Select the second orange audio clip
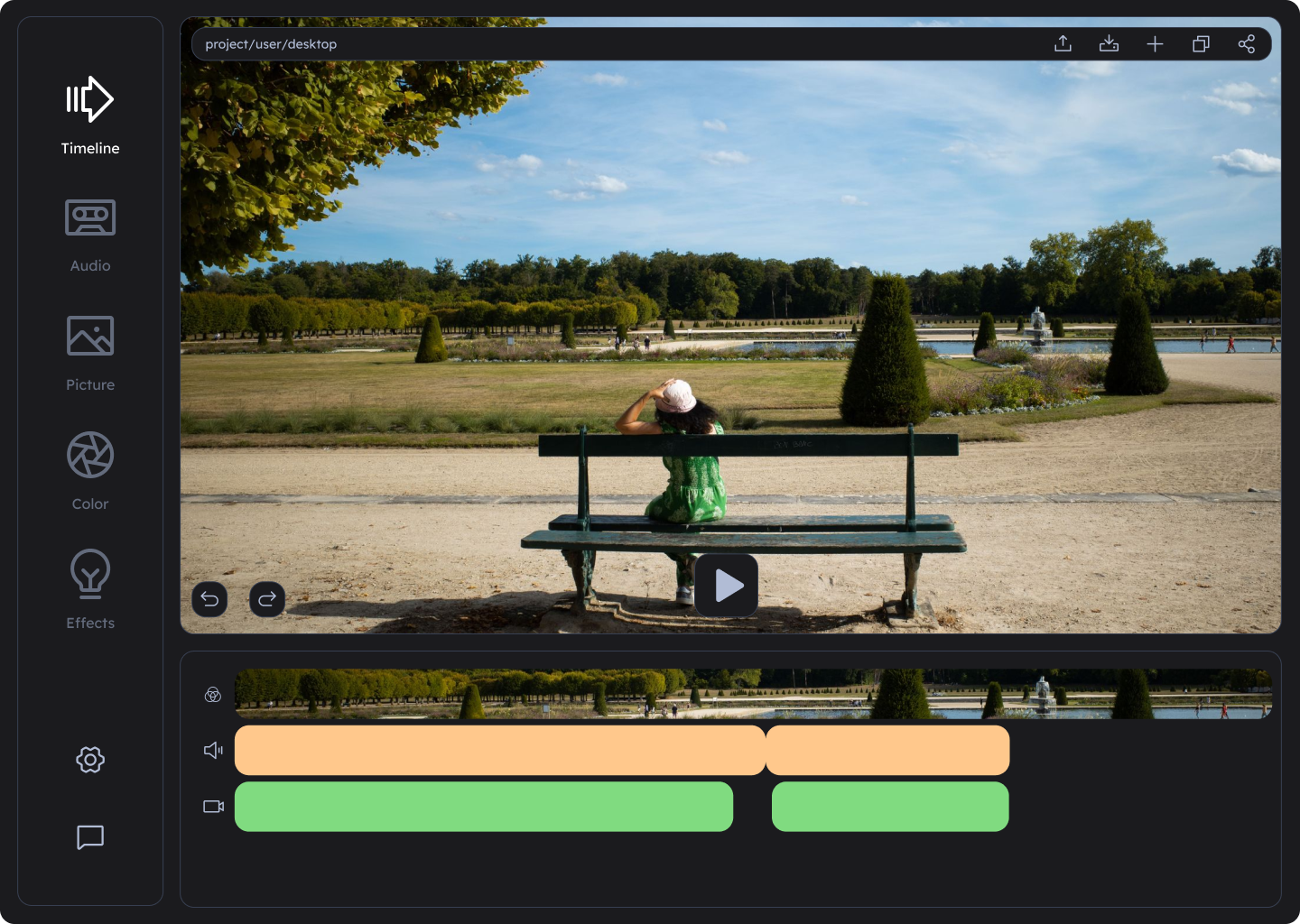 point(888,750)
